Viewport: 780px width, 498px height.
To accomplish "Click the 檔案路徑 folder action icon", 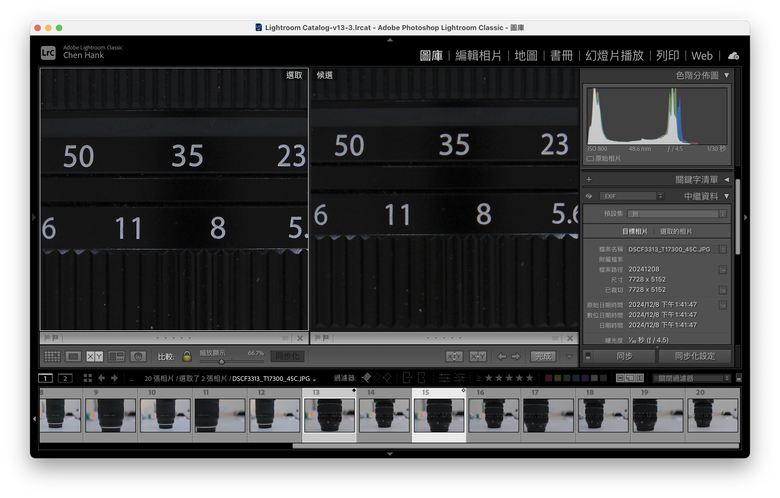I will (723, 270).
